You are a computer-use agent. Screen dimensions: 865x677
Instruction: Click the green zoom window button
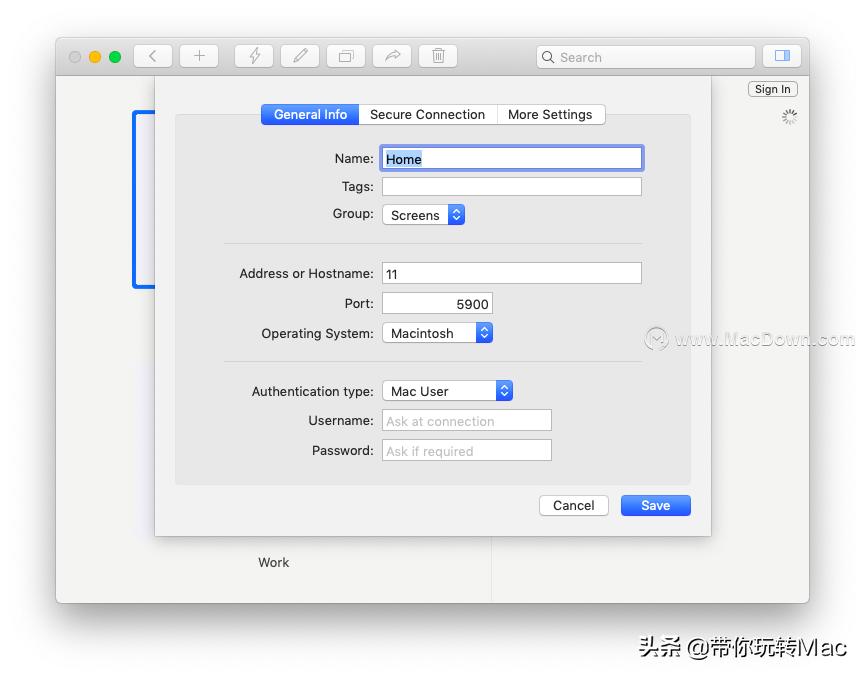[115, 57]
